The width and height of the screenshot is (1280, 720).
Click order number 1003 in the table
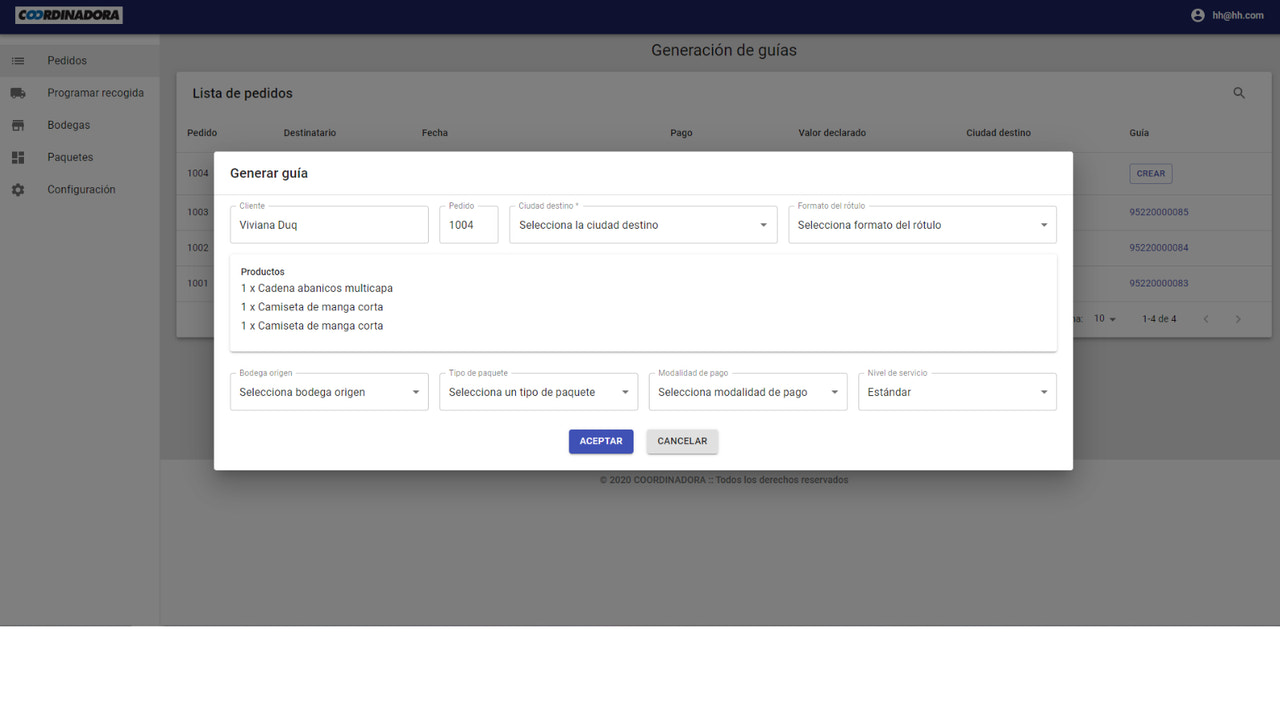pos(198,212)
